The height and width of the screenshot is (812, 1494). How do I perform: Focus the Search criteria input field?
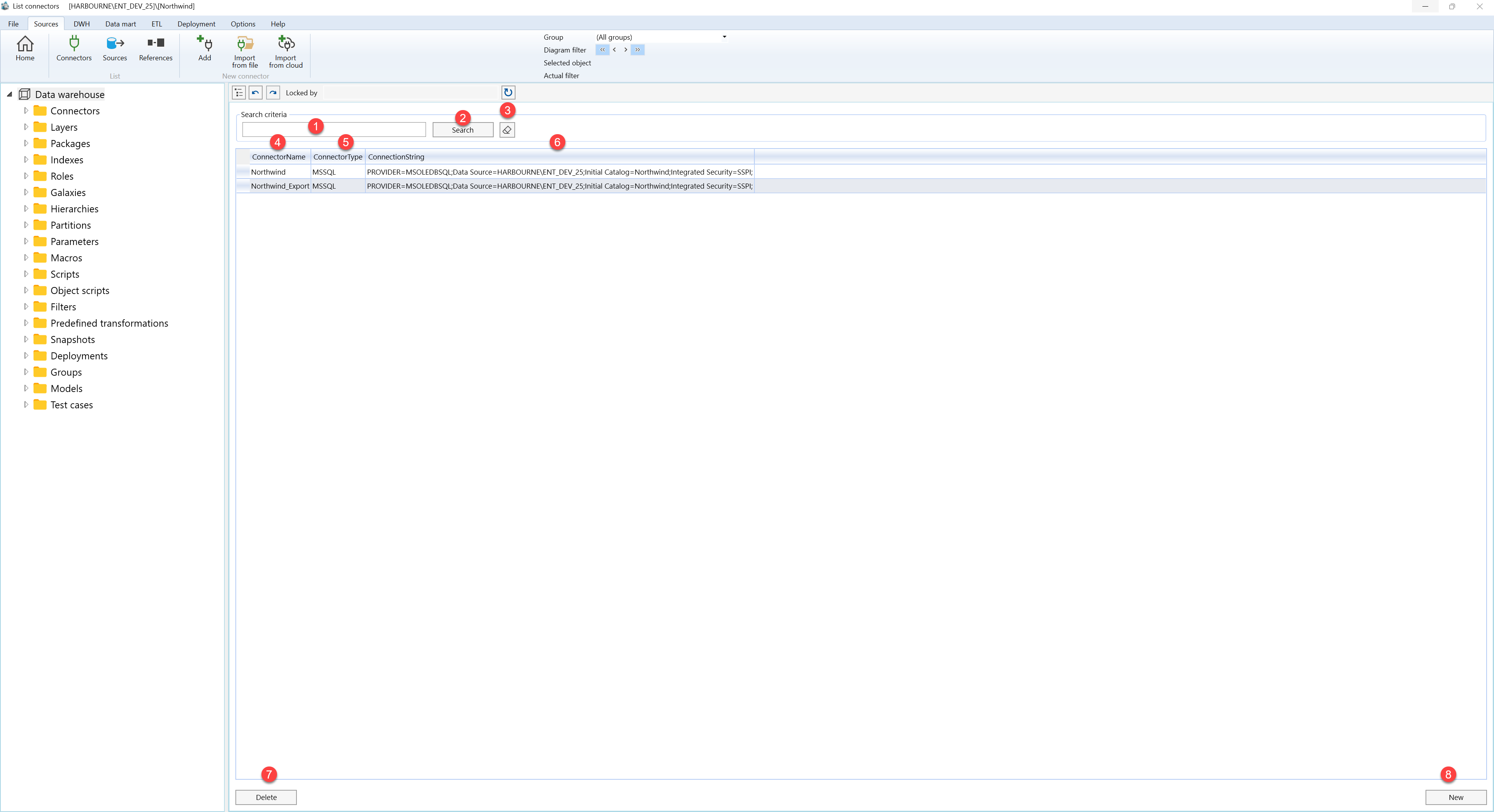click(x=334, y=130)
